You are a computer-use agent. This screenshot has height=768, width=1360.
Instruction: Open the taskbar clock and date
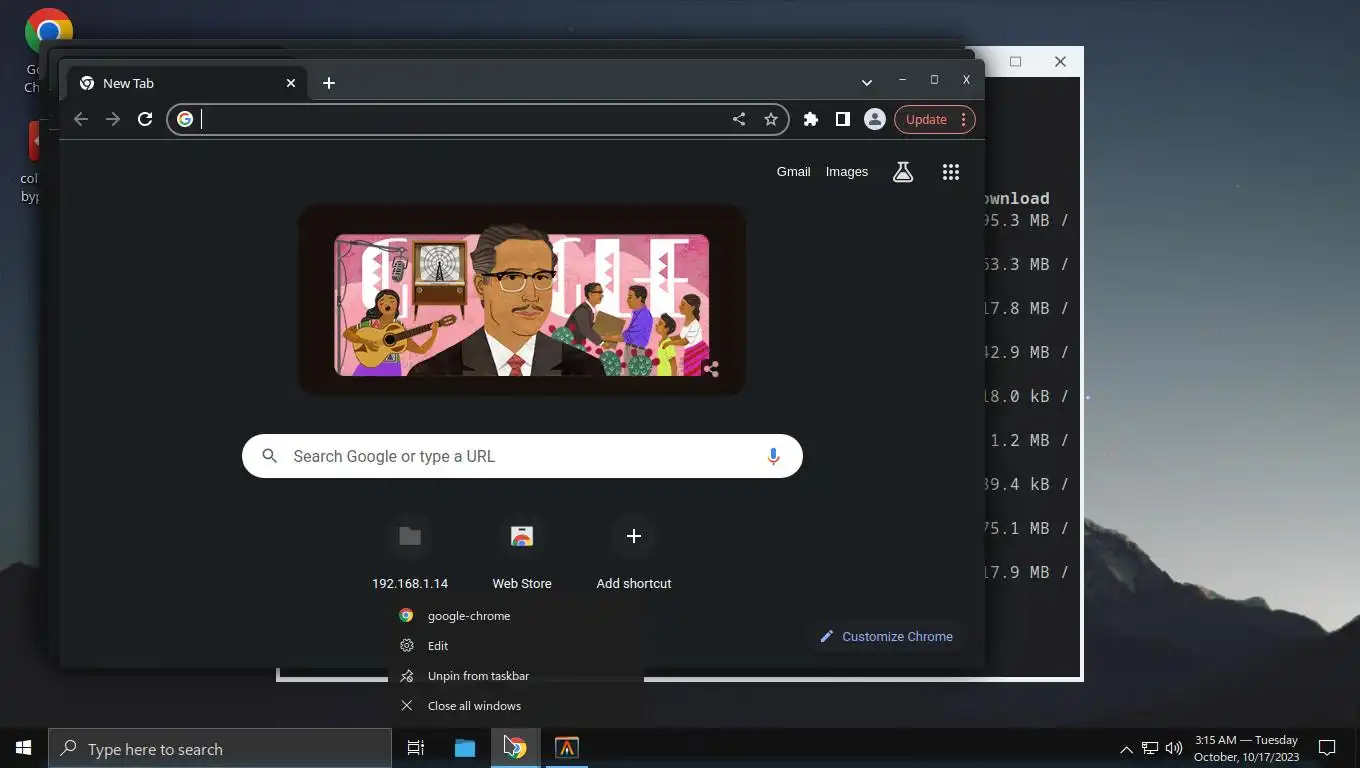(1246, 748)
